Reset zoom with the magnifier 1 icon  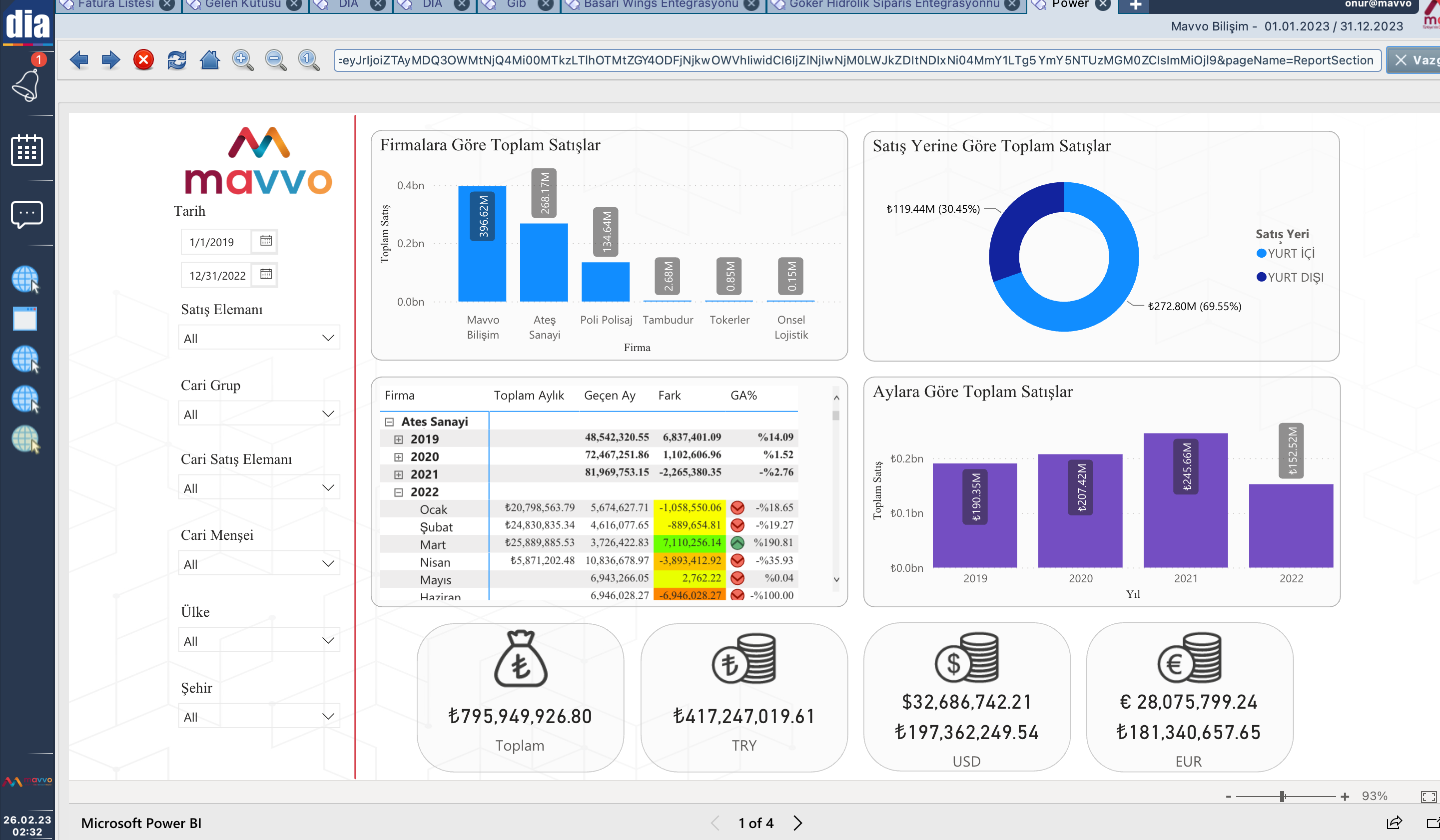pos(309,60)
